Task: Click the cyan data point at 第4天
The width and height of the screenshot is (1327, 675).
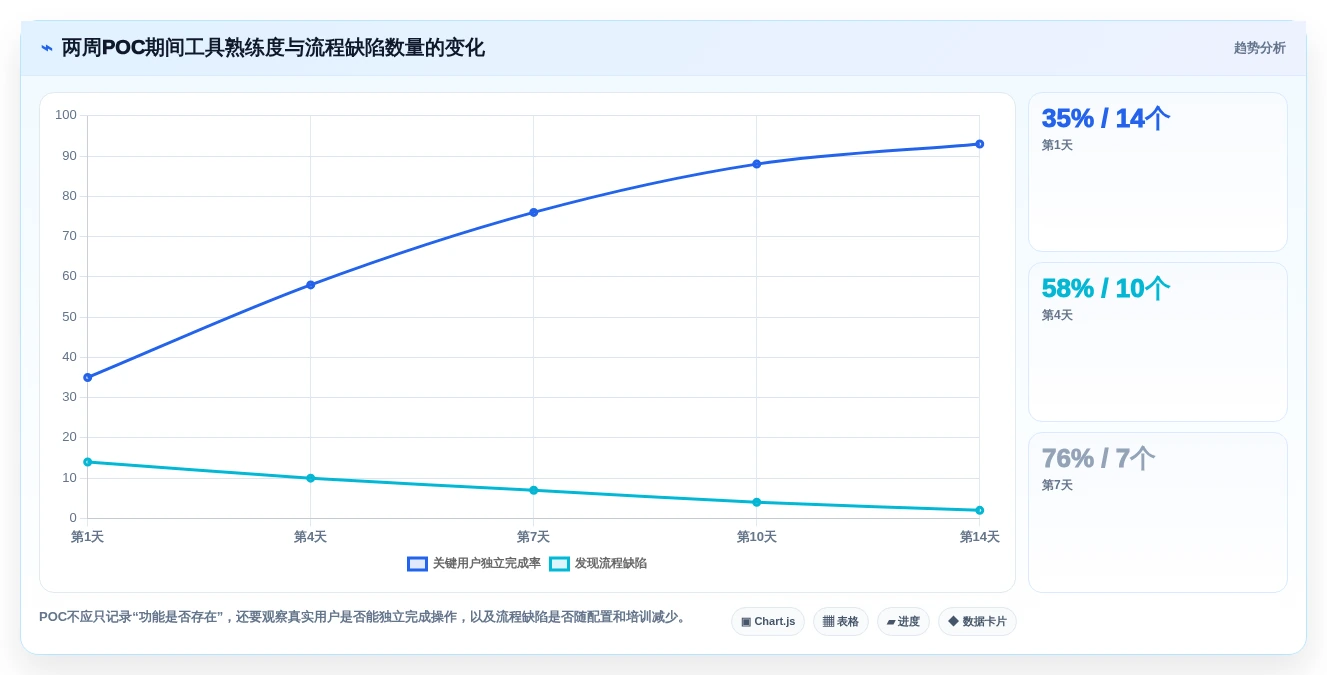Action: pyautogui.click(x=311, y=478)
